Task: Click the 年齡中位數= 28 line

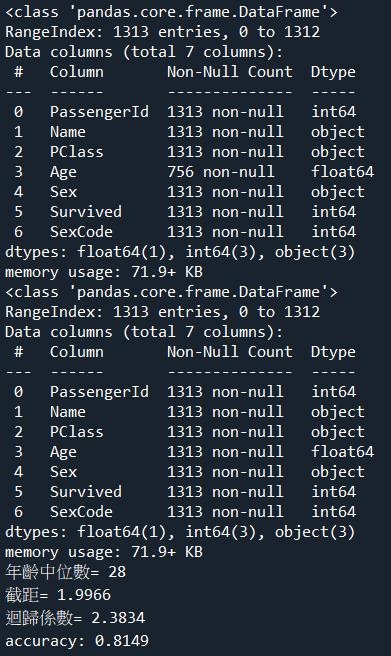Action: [65, 571]
